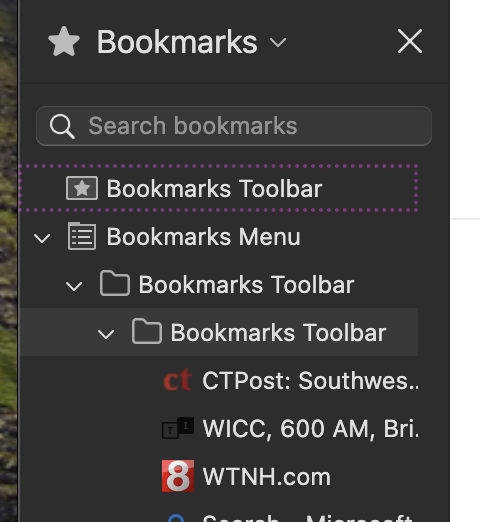Click the starred Bookmarks Toolbar root icon

pyautogui.click(x=82, y=188)
